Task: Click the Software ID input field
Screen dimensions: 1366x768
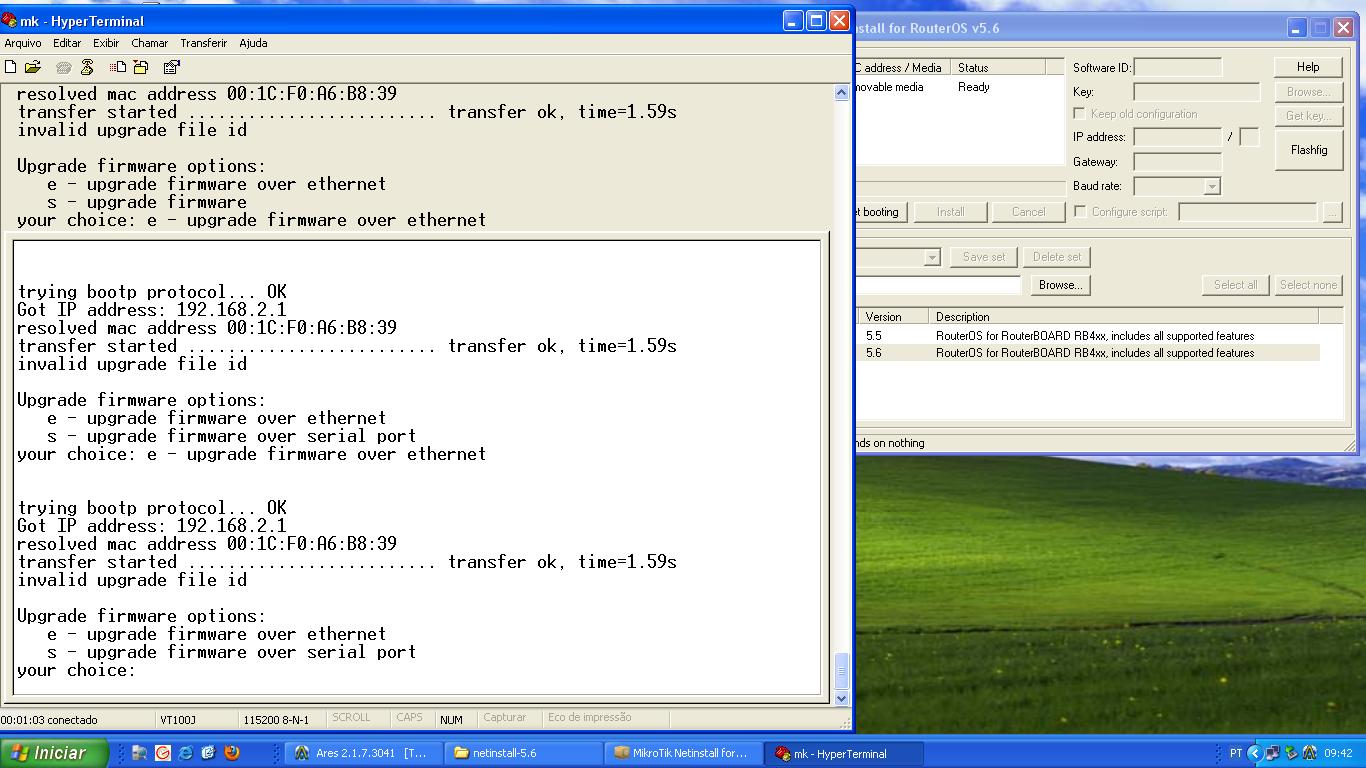Action: [x=1177, y=67]
